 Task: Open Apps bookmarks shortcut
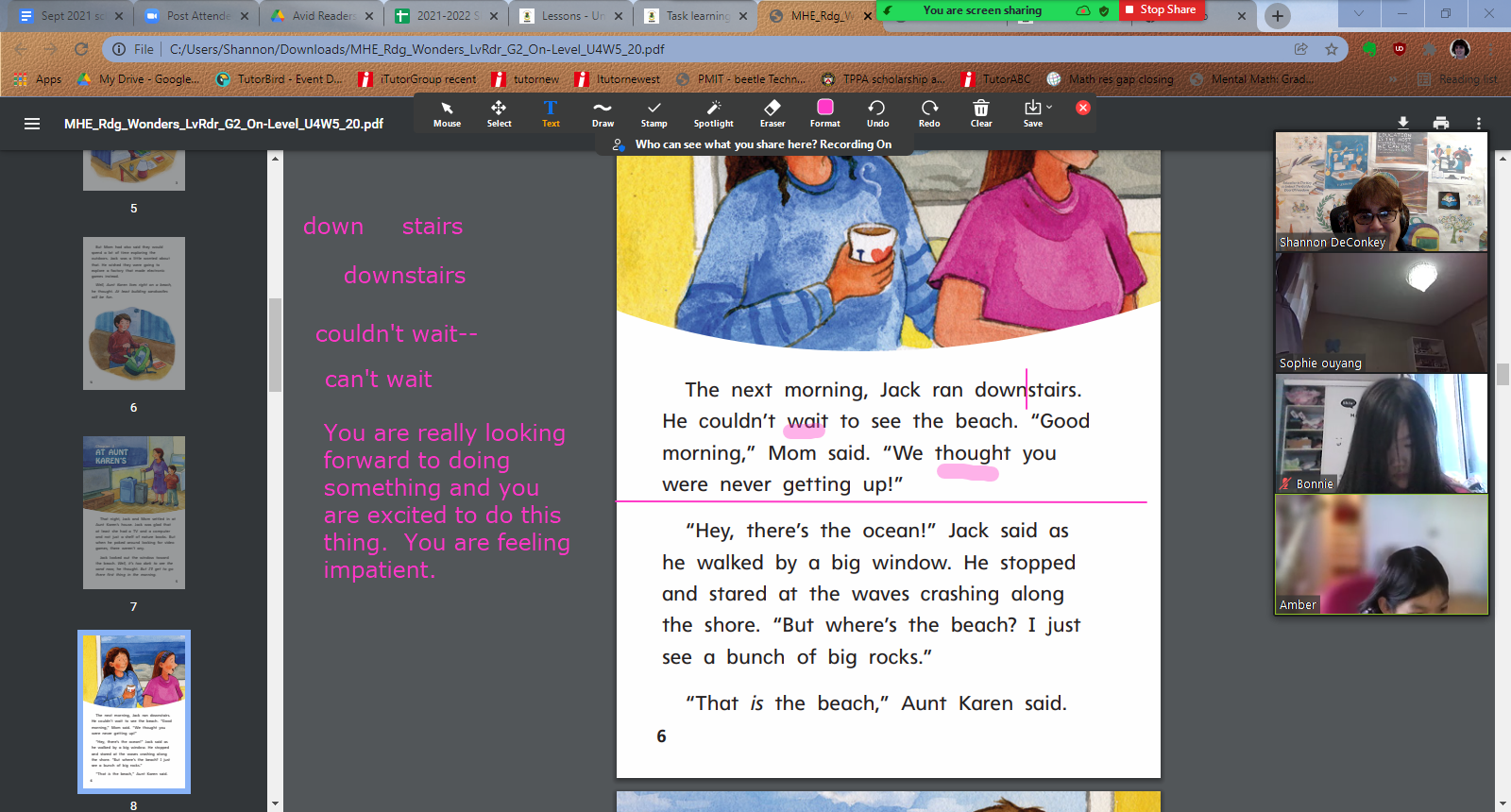39,79
